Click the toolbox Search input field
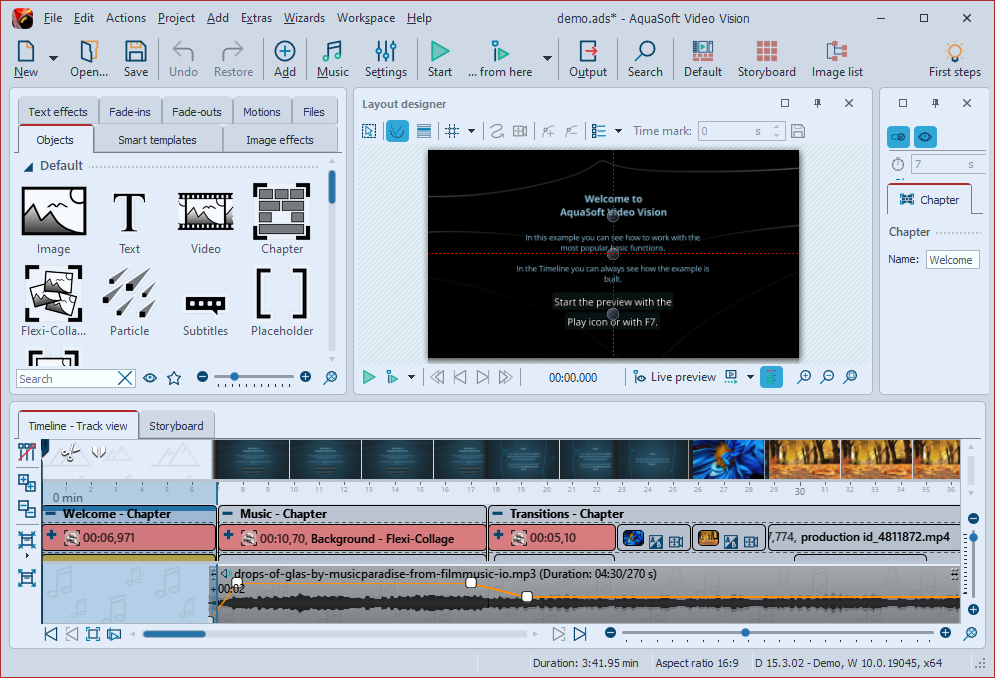995x678 pixels. click(x=67, y=379)
